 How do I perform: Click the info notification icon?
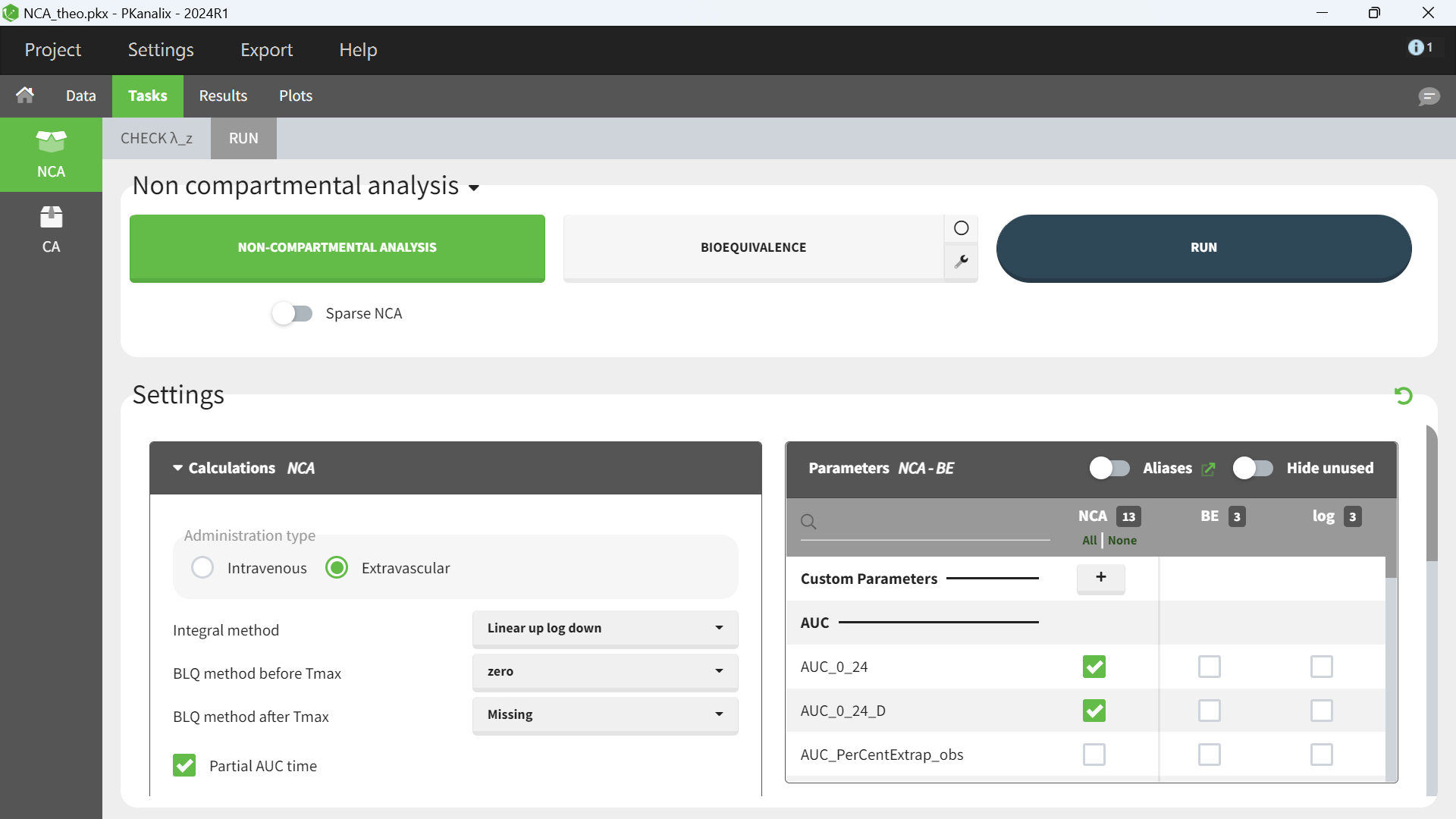(x=1416, y=48)
